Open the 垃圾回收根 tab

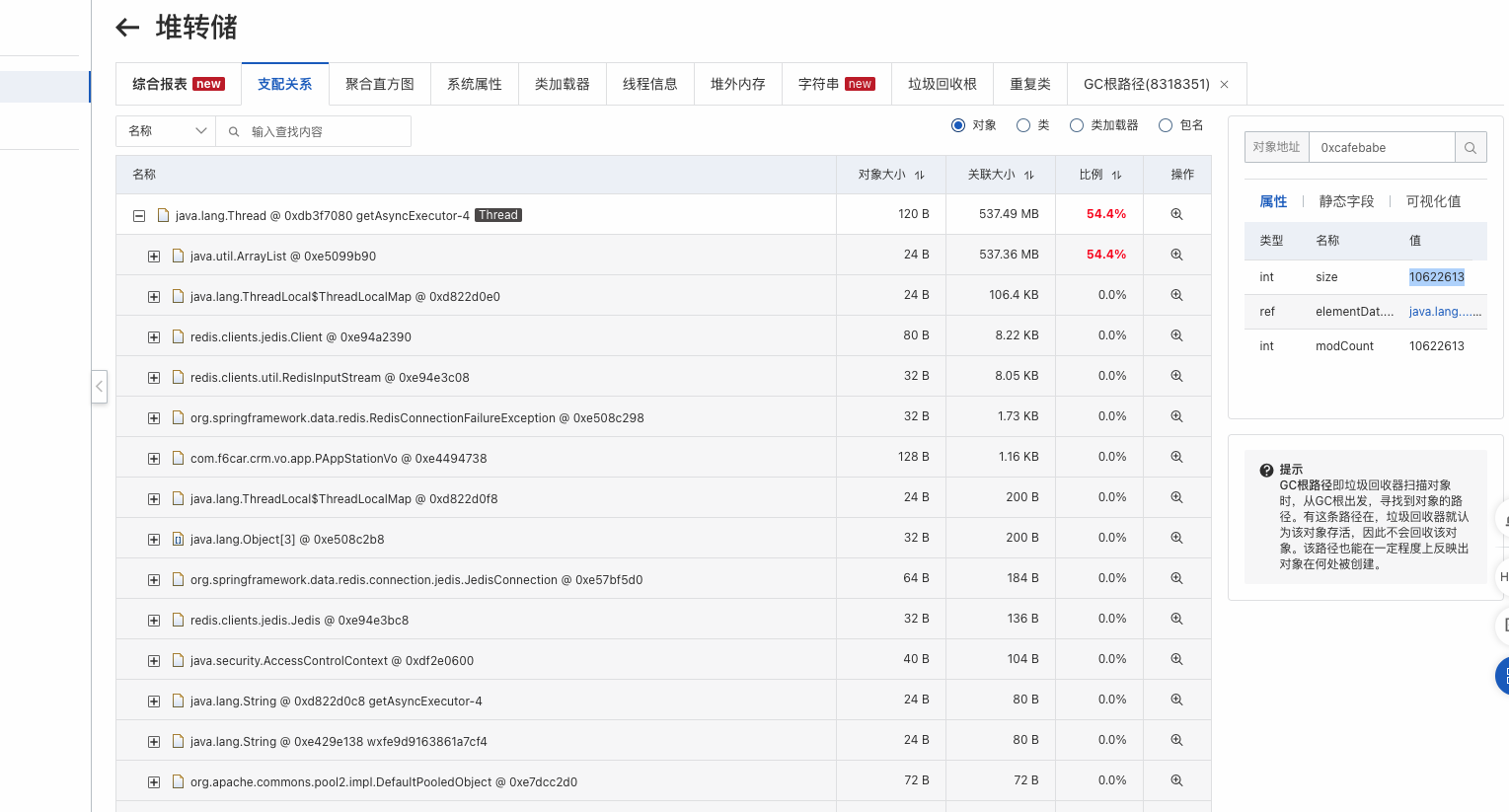(943, 84)
